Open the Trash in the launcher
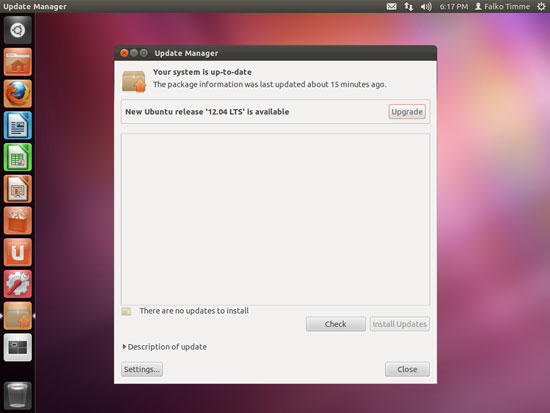The height and width of the screenshot is (413, 550). (x=18, y=395)
